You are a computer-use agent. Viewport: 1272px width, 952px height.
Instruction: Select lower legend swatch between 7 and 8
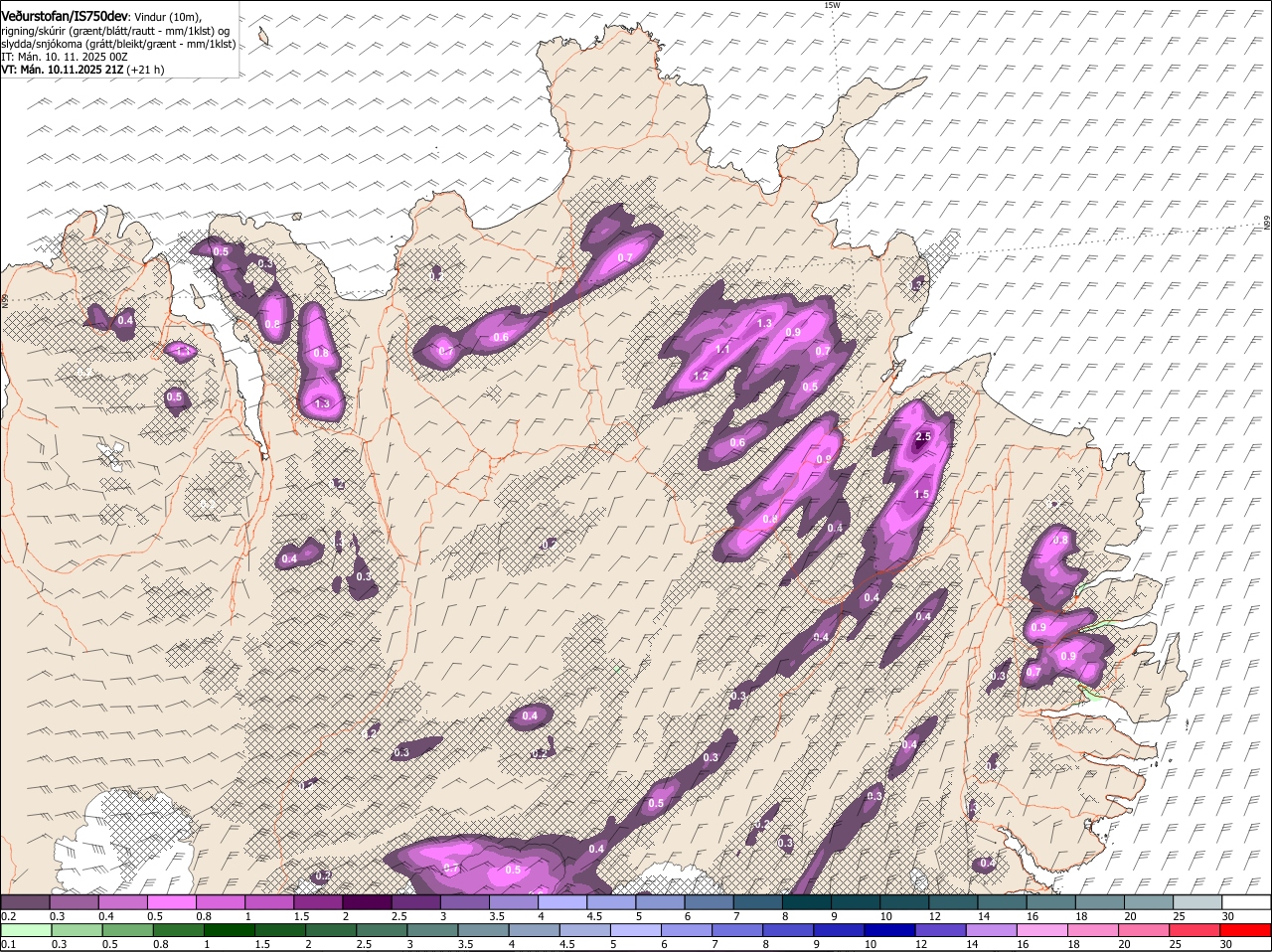737,930
